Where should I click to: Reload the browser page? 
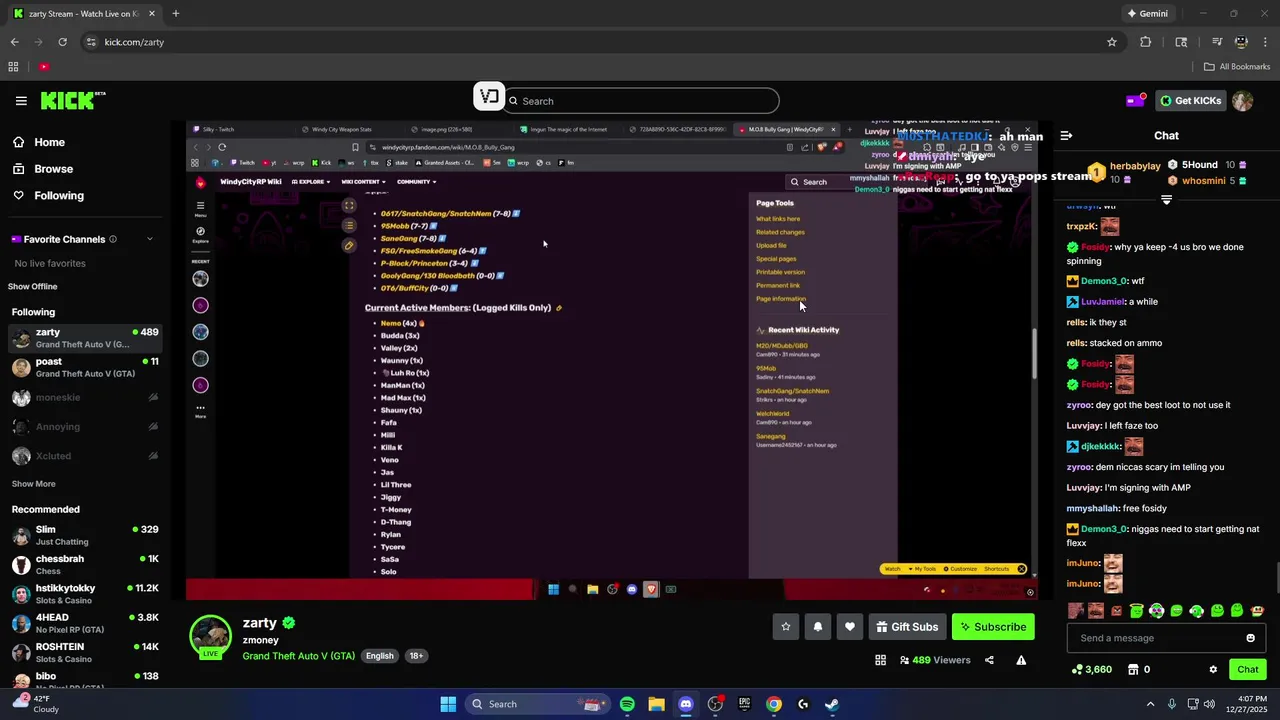tap(62, 42)
